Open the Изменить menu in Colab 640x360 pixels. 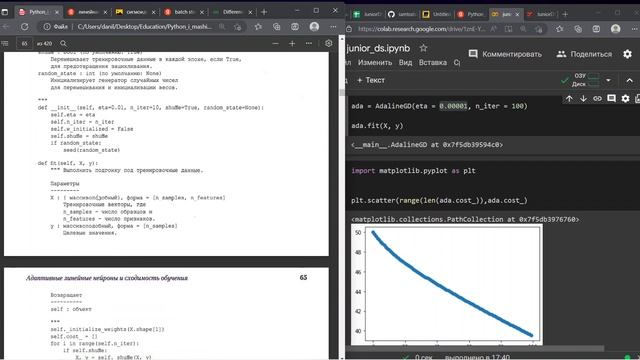pos(375,62)
